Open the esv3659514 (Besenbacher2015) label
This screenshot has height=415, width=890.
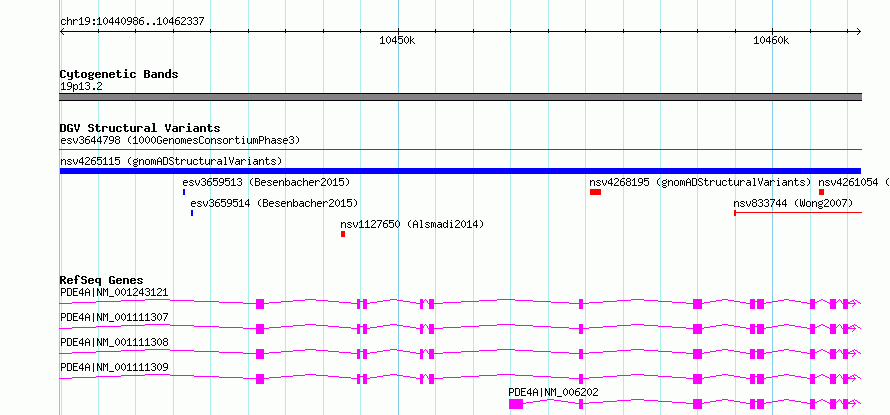click(x=274, y=203)
